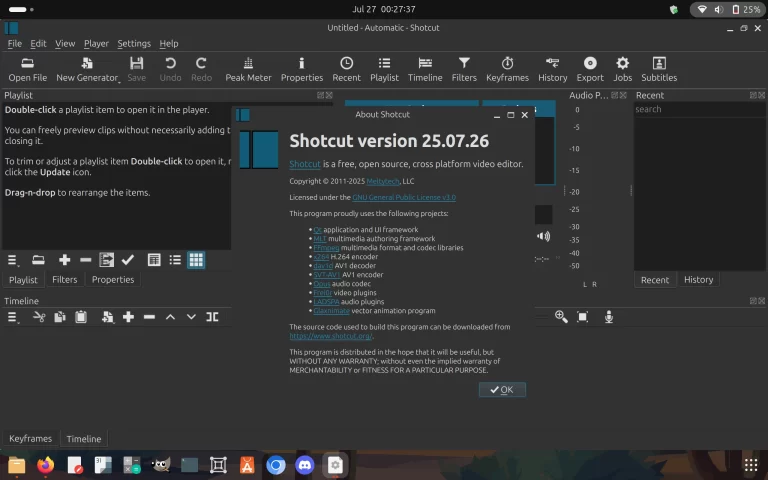Image resolution: width=768 pixels, height=480 pixels.
Task: Click OK in the About dialog
Action: tap(501, 390)
